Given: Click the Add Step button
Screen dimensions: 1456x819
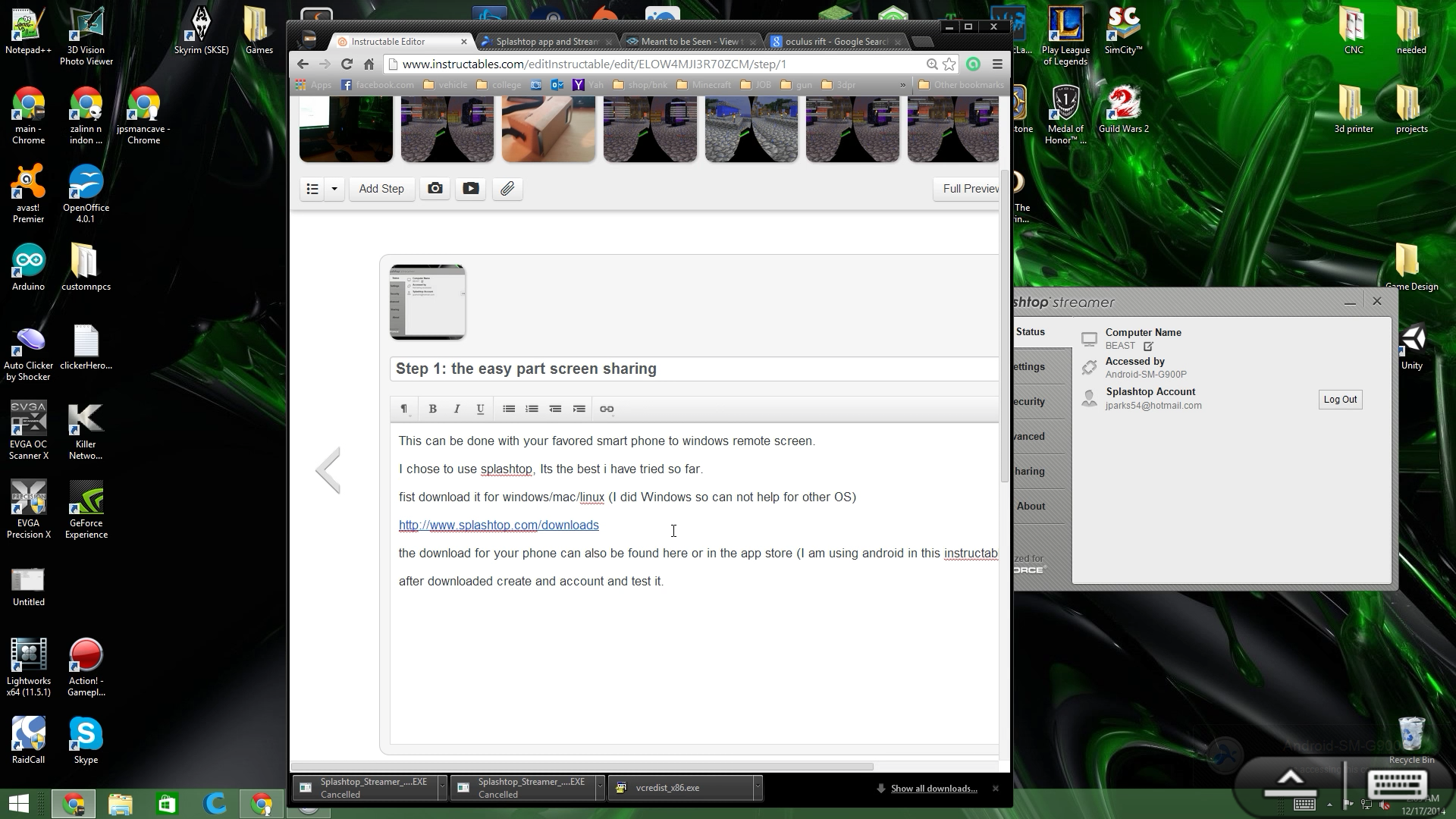Looking at the screenshot, I should [x=381, y=189].
